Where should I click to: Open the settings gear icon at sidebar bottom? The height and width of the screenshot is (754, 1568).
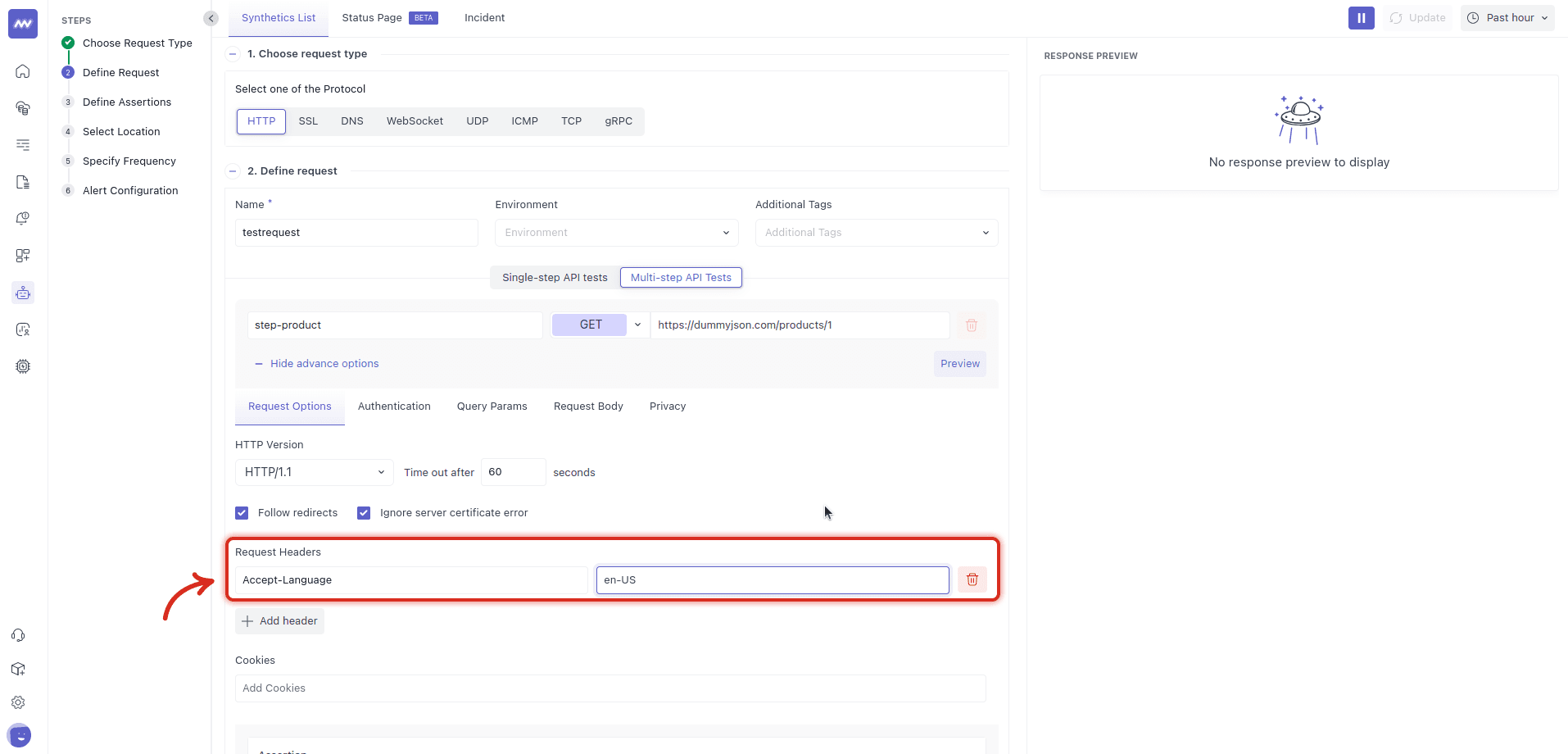(18, 702)
